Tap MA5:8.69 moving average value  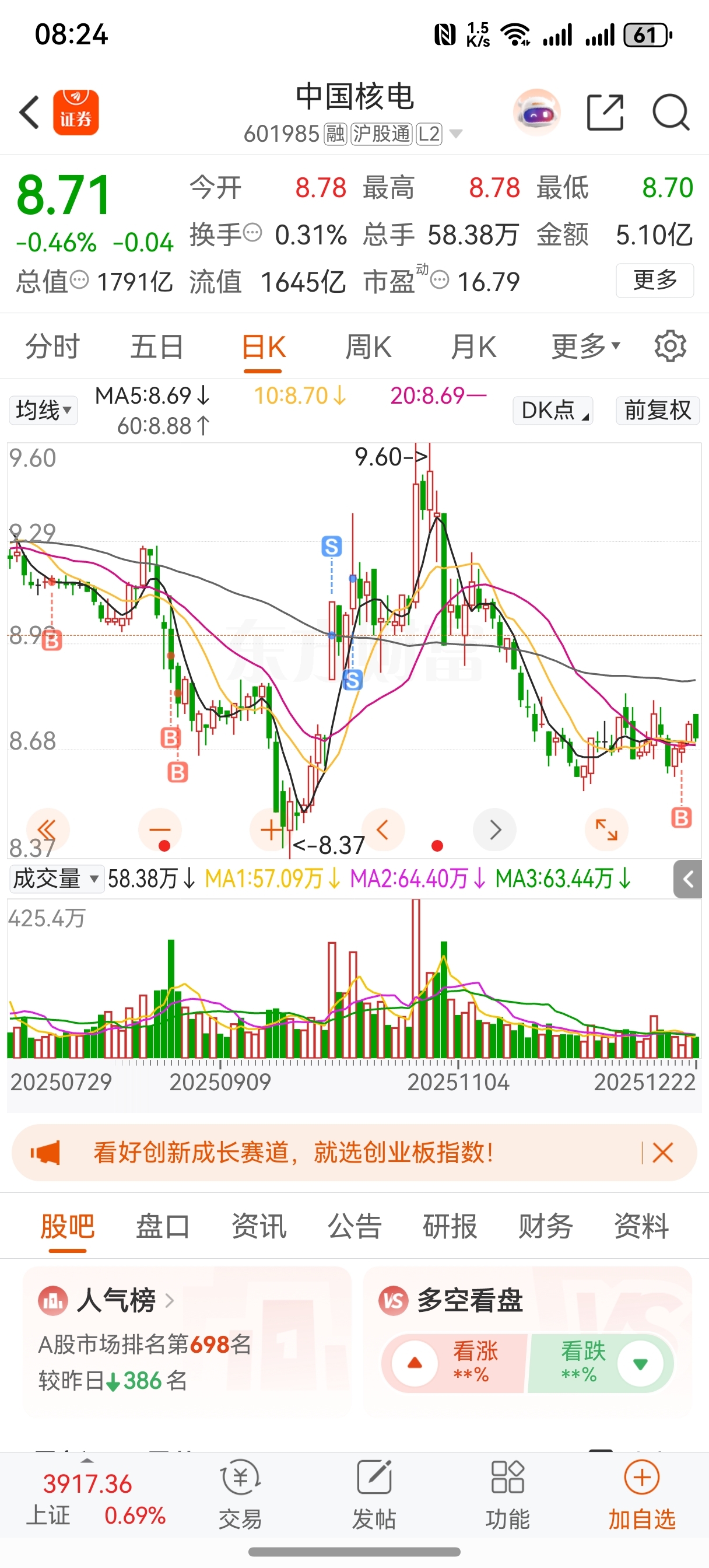click(x=152, y=395)
